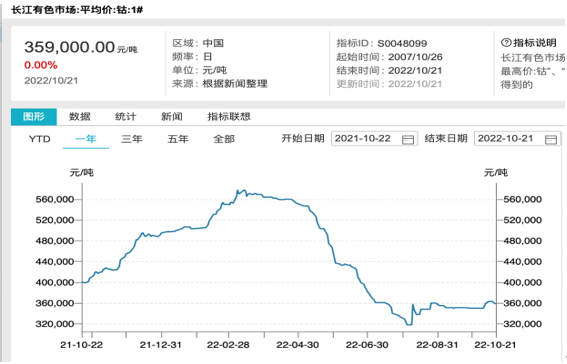The width and height of the screenshot is (567, 364).
Task: Select the 一年 time range
Action: click(x=86, y=139)
